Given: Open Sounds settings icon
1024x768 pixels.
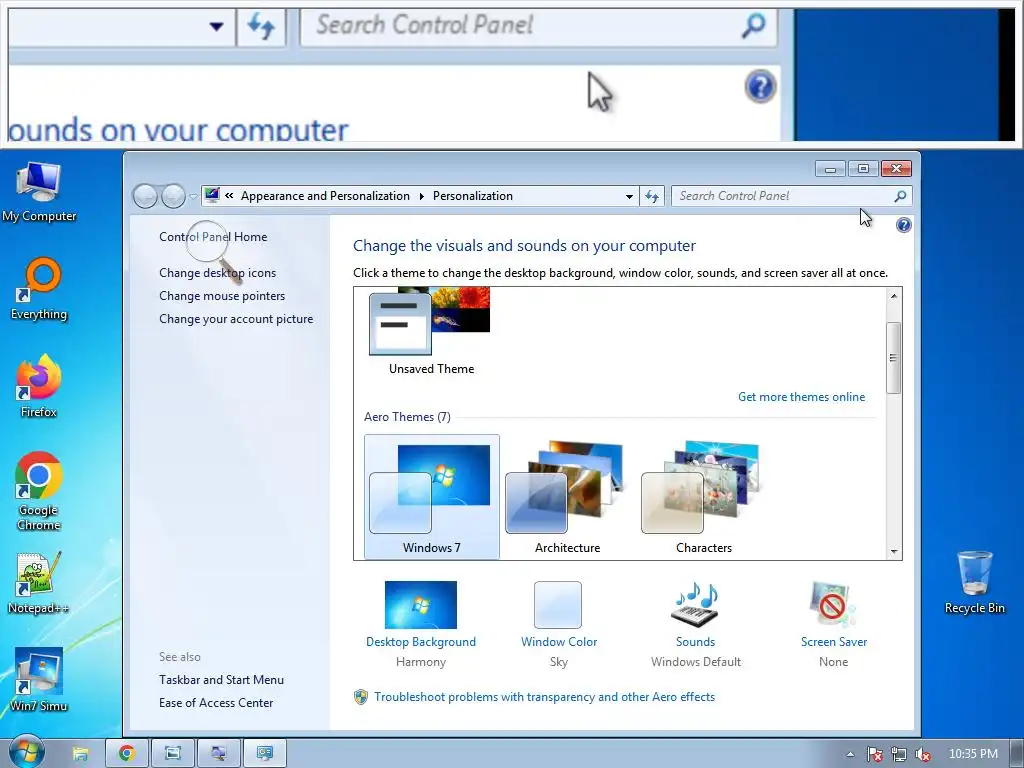Looking at the screenshot, I should [696, 605].
